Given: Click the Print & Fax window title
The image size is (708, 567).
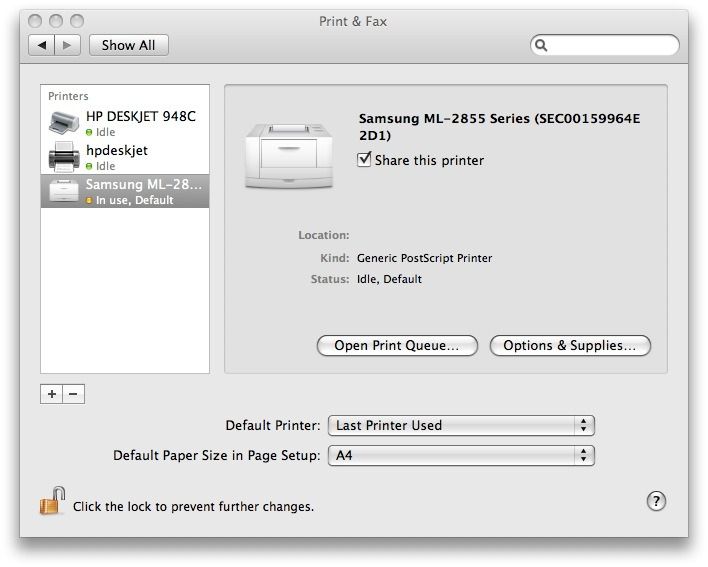Looking at the screenshot, I should click(x=353, y=21).
